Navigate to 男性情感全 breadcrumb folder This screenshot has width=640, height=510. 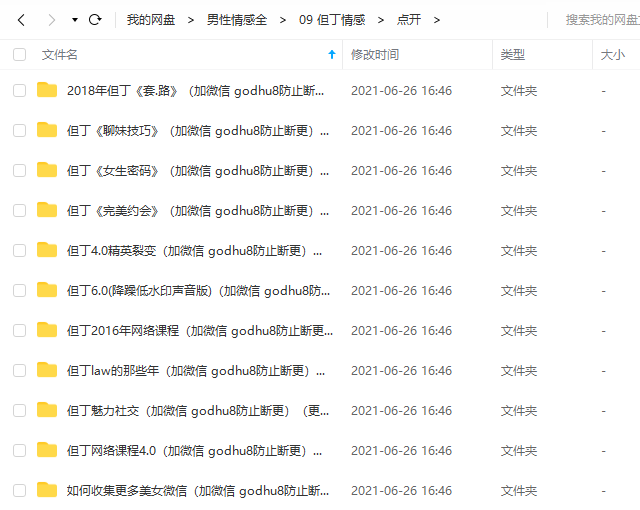point(237,20)
